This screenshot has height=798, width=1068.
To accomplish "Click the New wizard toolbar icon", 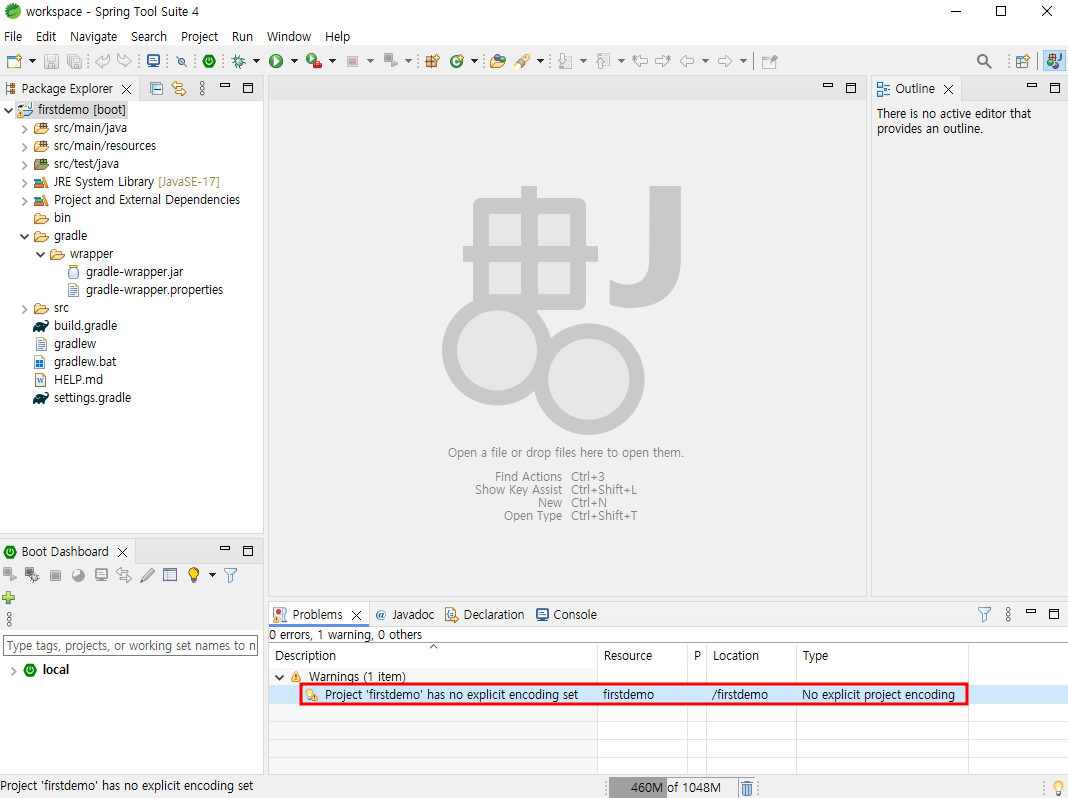I will (x=14, y=61).
